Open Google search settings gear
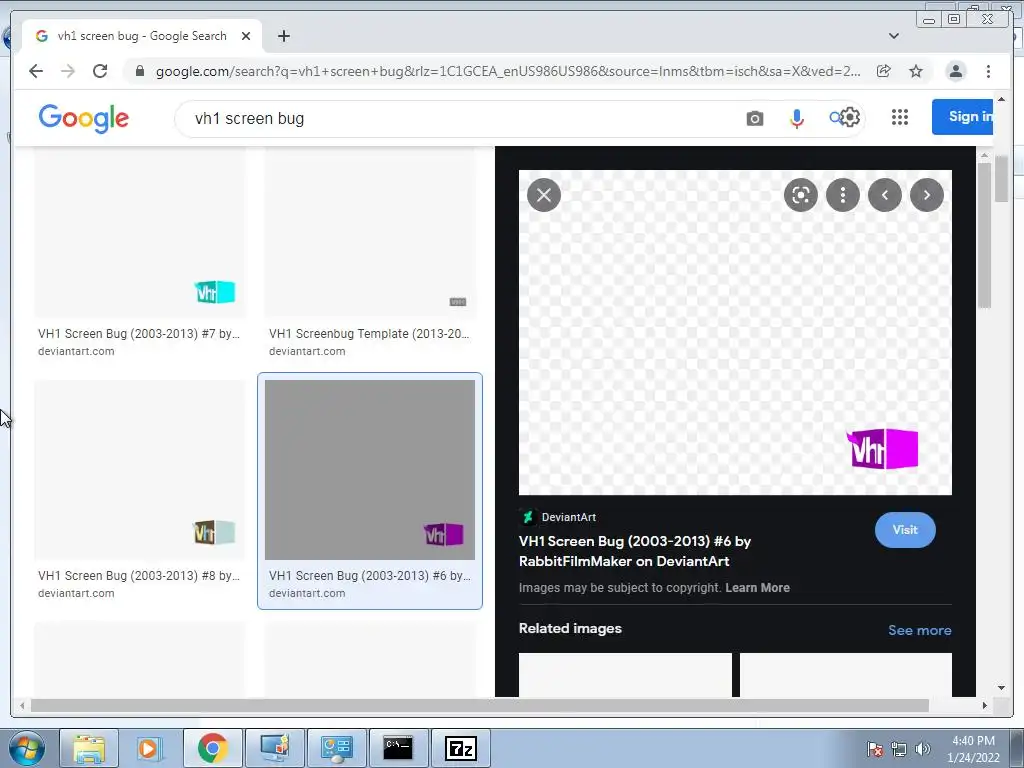Viewport: 1024px width, 768px height. point(850,118)
